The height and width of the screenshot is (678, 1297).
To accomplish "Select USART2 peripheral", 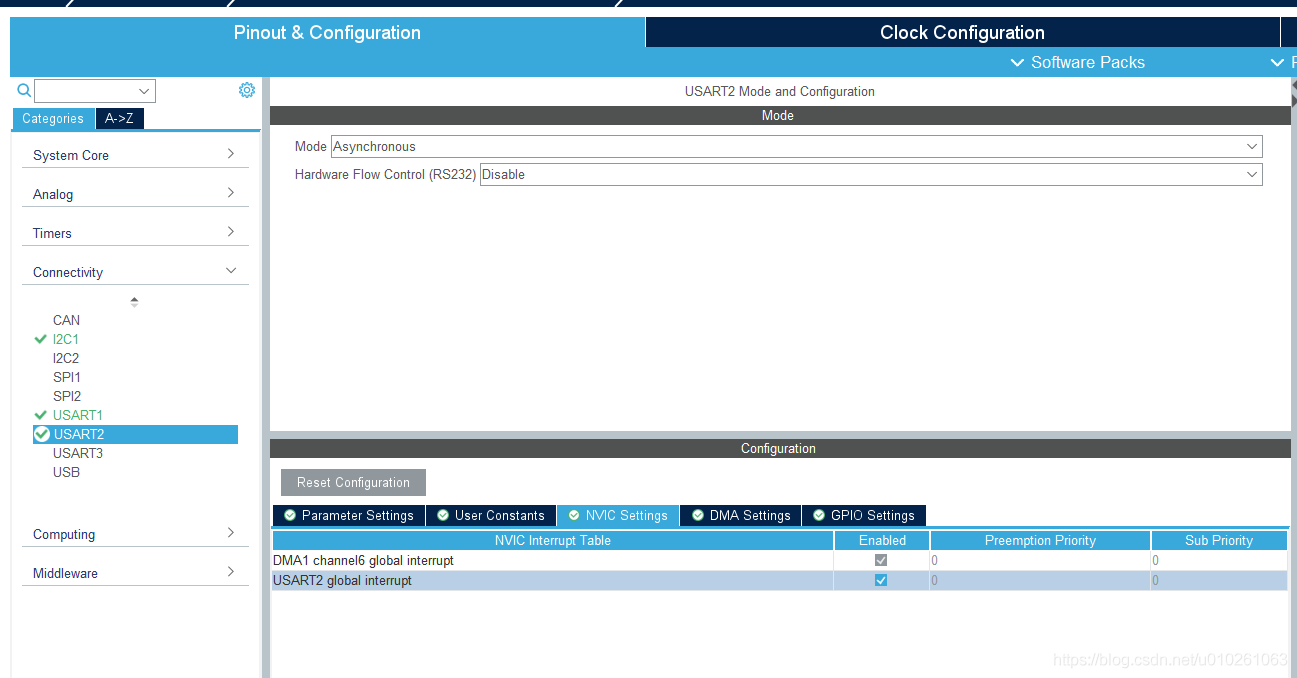I will coord(135,434).
